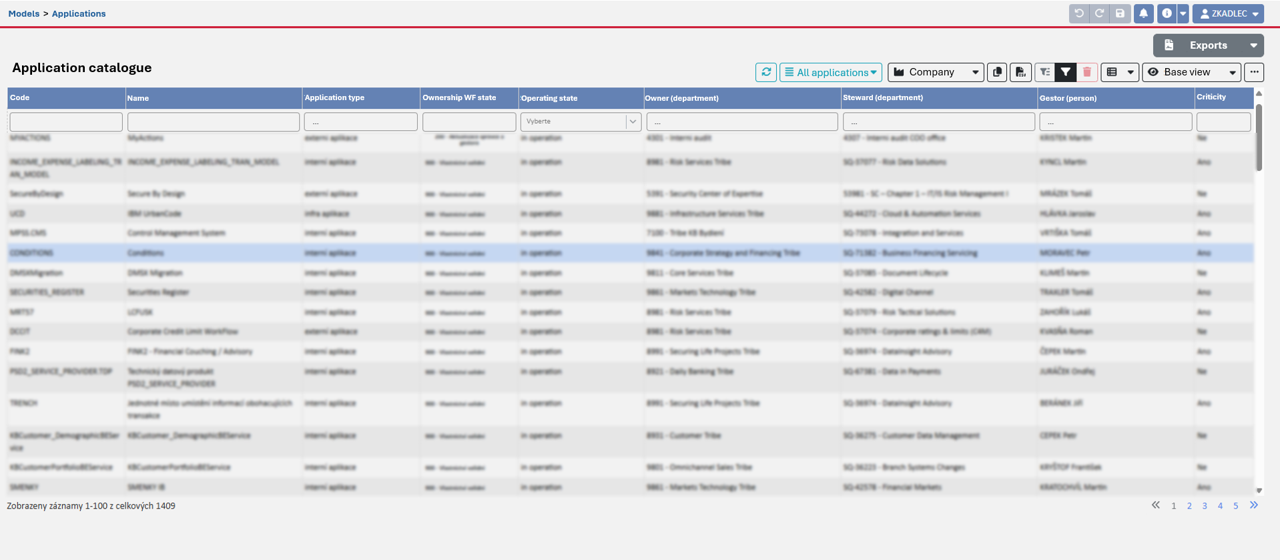Go to page 3 in pagination
The width and height of the screenshot is (1280, 560).
click(x=1205, y=506)
